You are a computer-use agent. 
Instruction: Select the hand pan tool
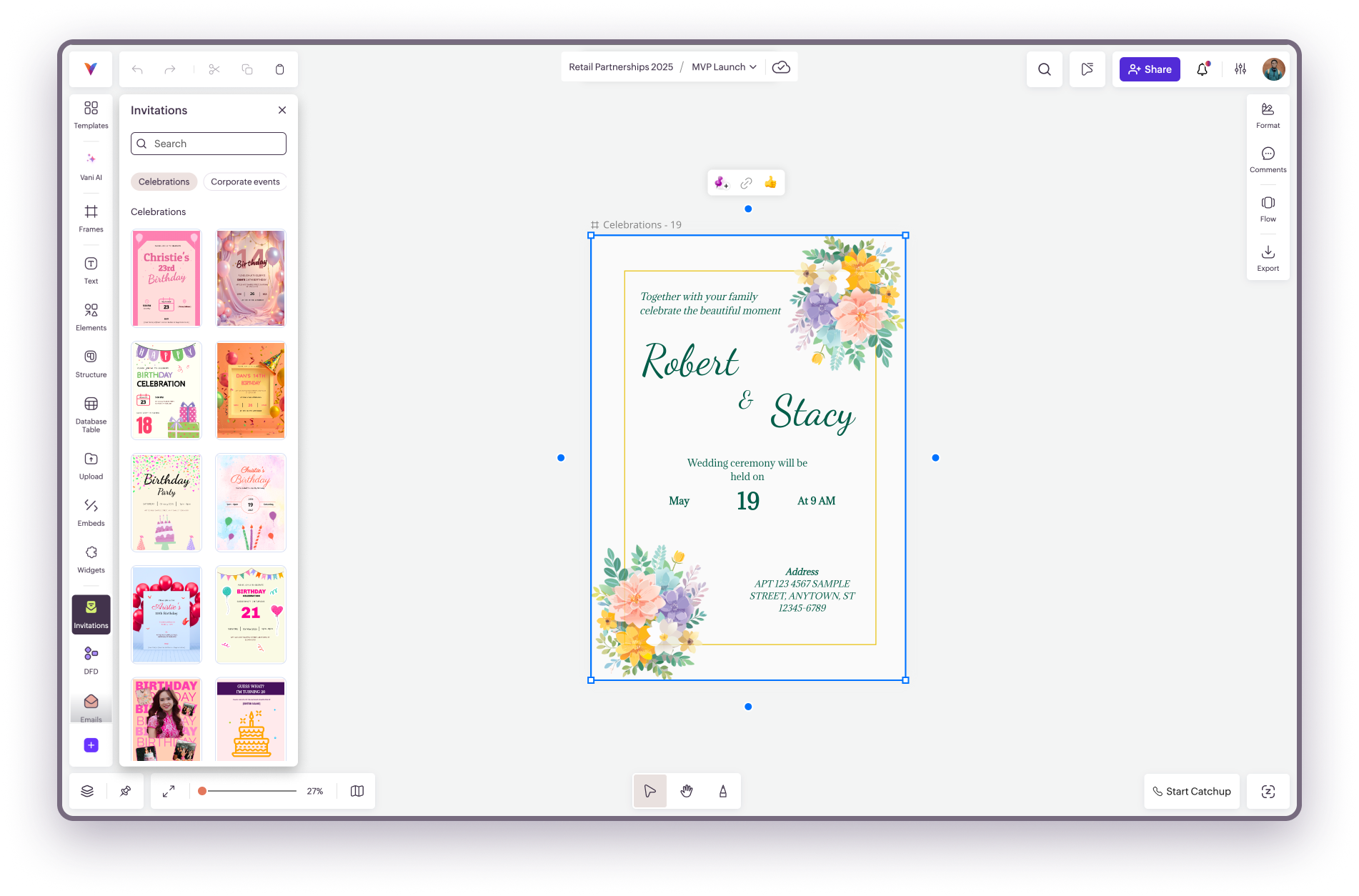point(686,791)
